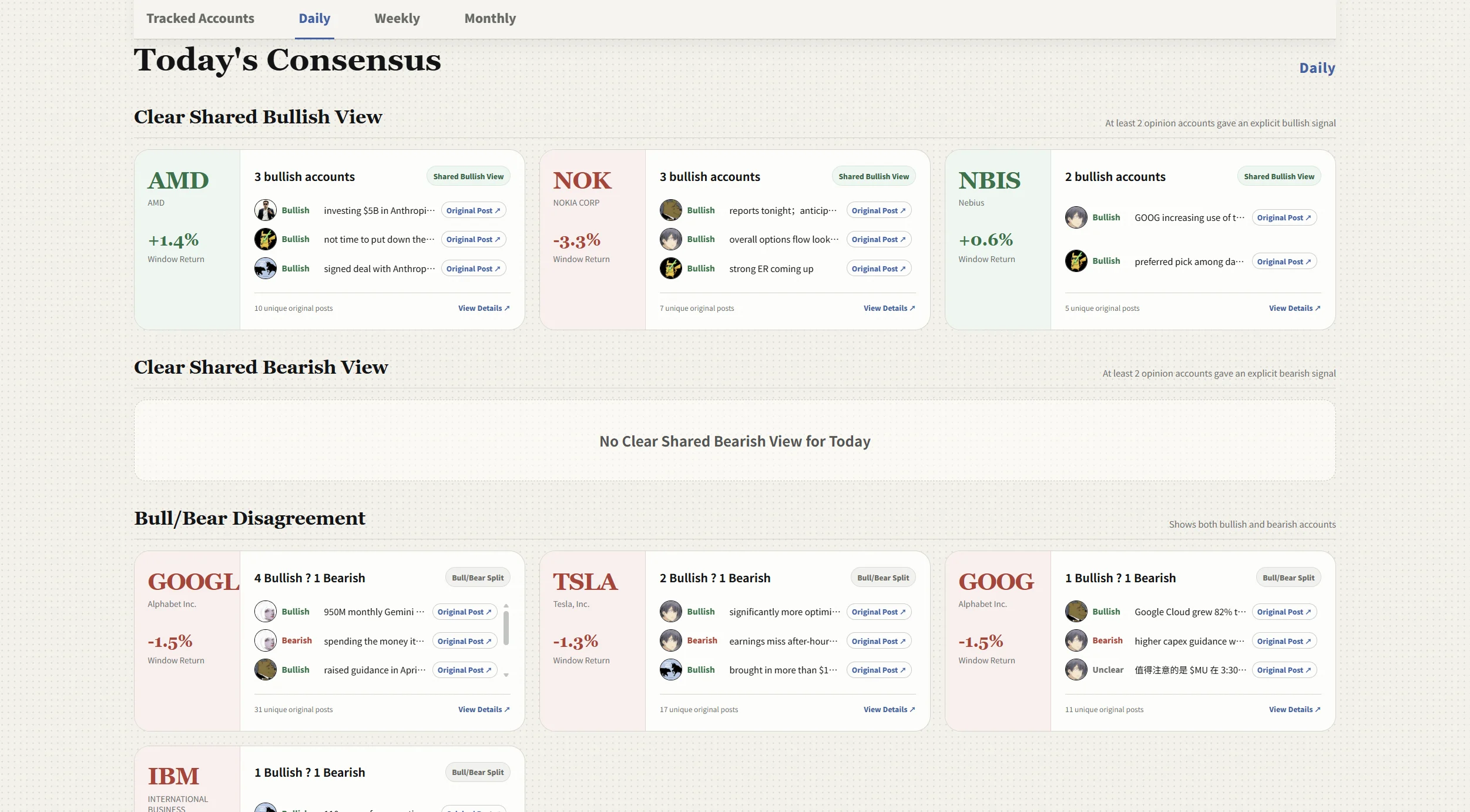Open Original Post for 'preferred pick among' NBIS

coord(1284,261)
